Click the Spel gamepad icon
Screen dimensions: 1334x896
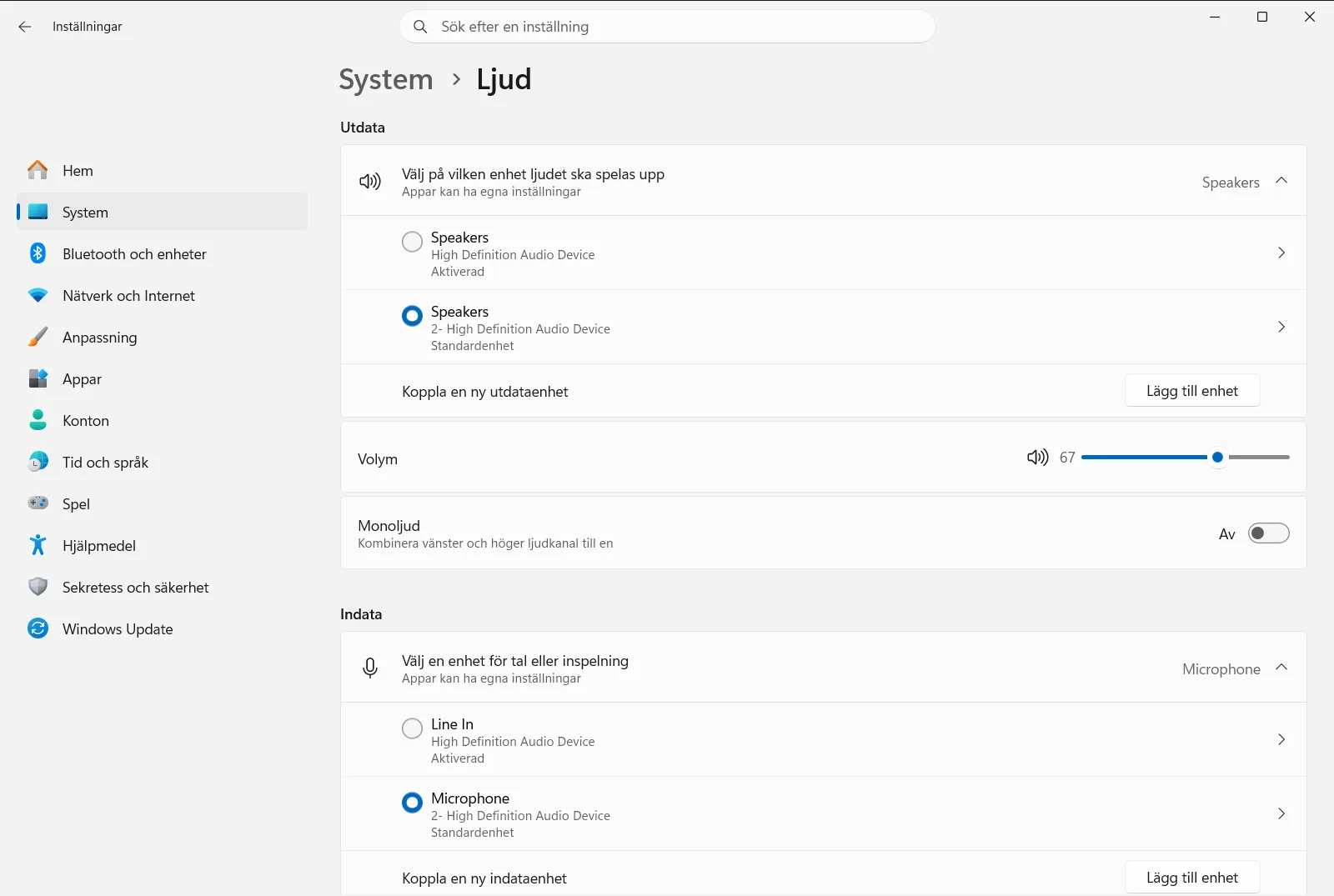(38, 503)
